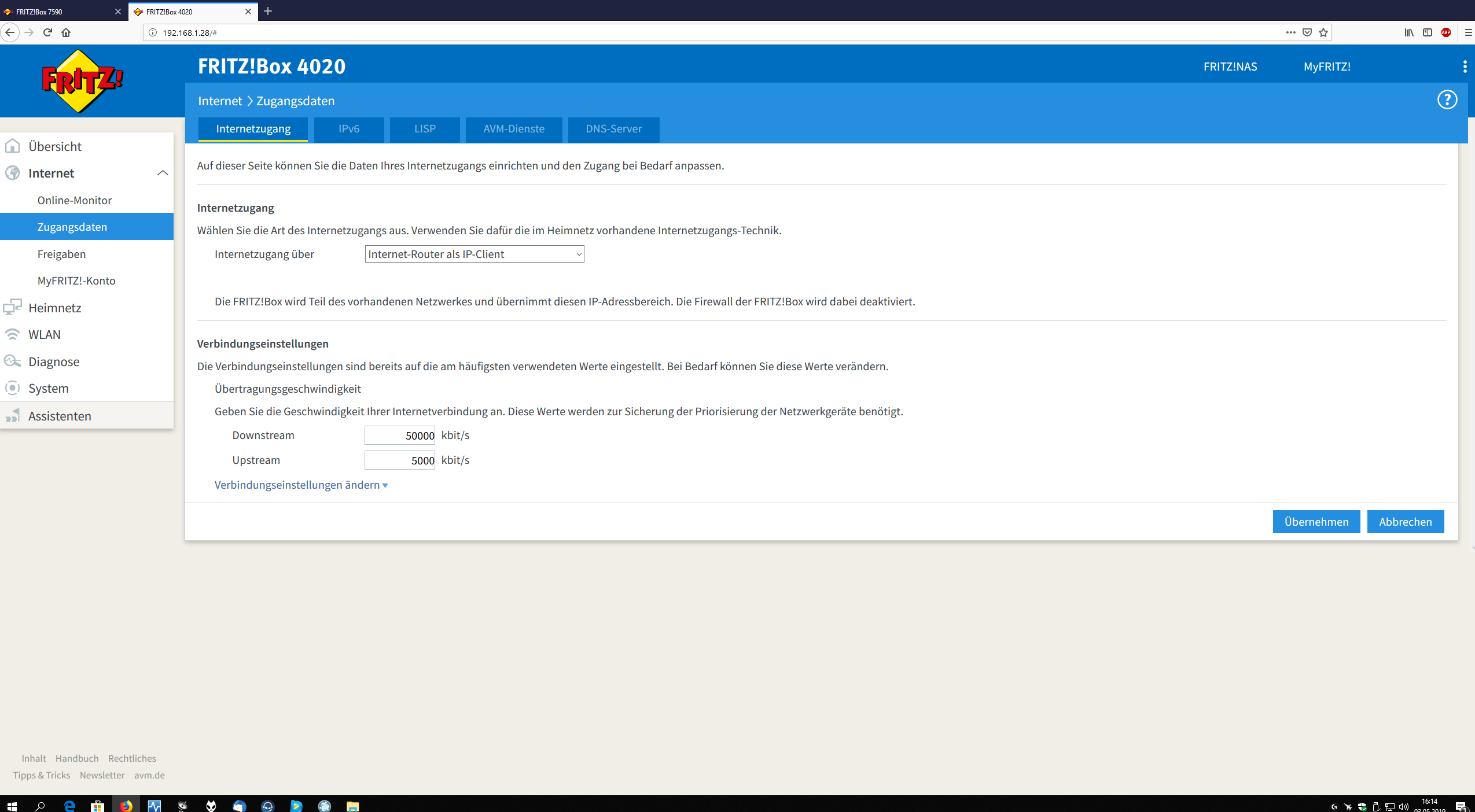Expand Verbindungseinstellungen ändern
Image resolution: width=1475 pixels, height=812 pixels.
[301, 485]
